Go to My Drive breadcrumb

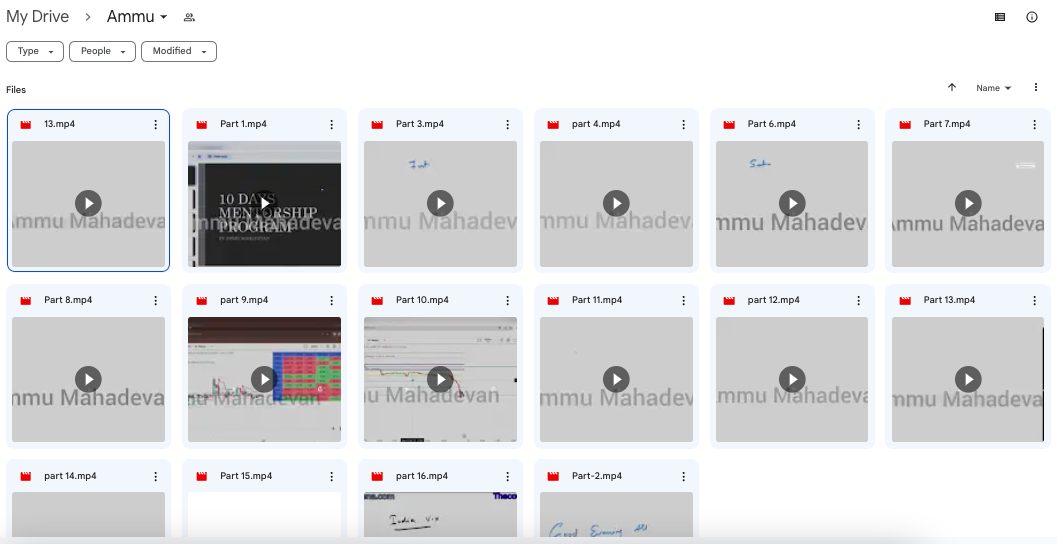38,17
